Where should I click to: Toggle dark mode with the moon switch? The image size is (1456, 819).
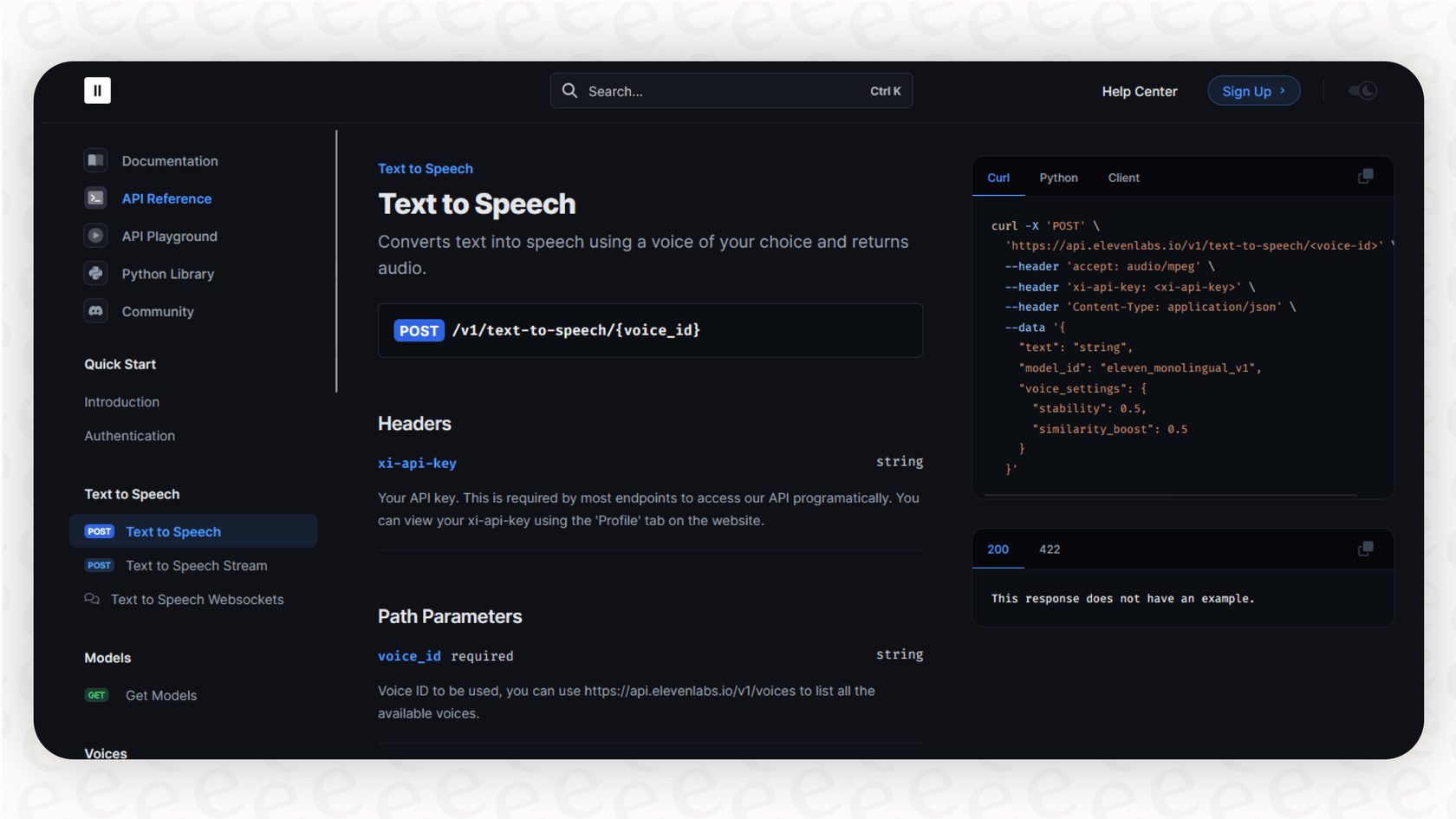click(x=1362, y=90)
